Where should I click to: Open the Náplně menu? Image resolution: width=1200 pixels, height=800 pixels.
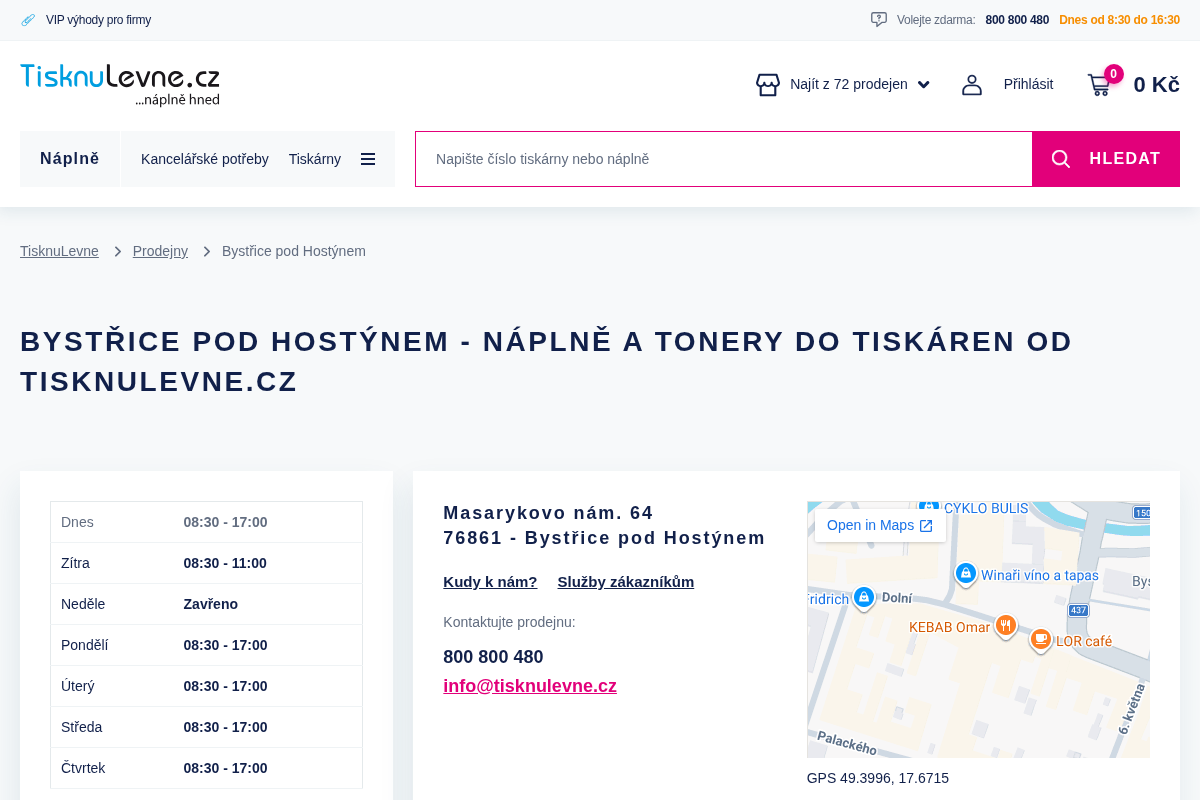coord(70,158)
